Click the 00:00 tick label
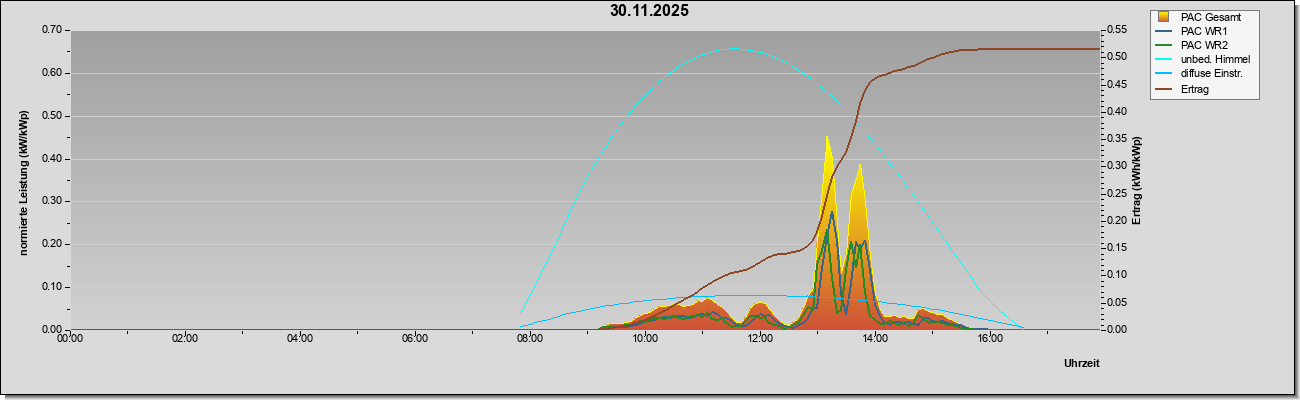 coord(69,338)
